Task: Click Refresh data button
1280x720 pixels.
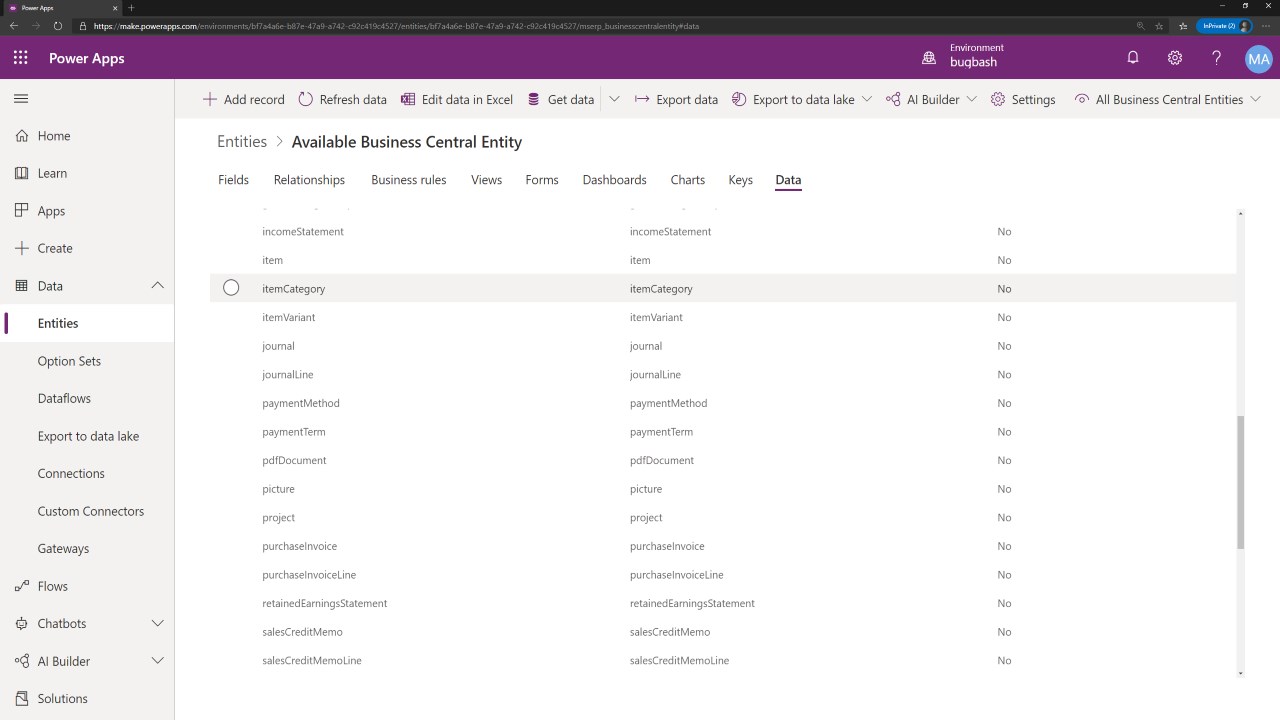Action: [342, 99]
